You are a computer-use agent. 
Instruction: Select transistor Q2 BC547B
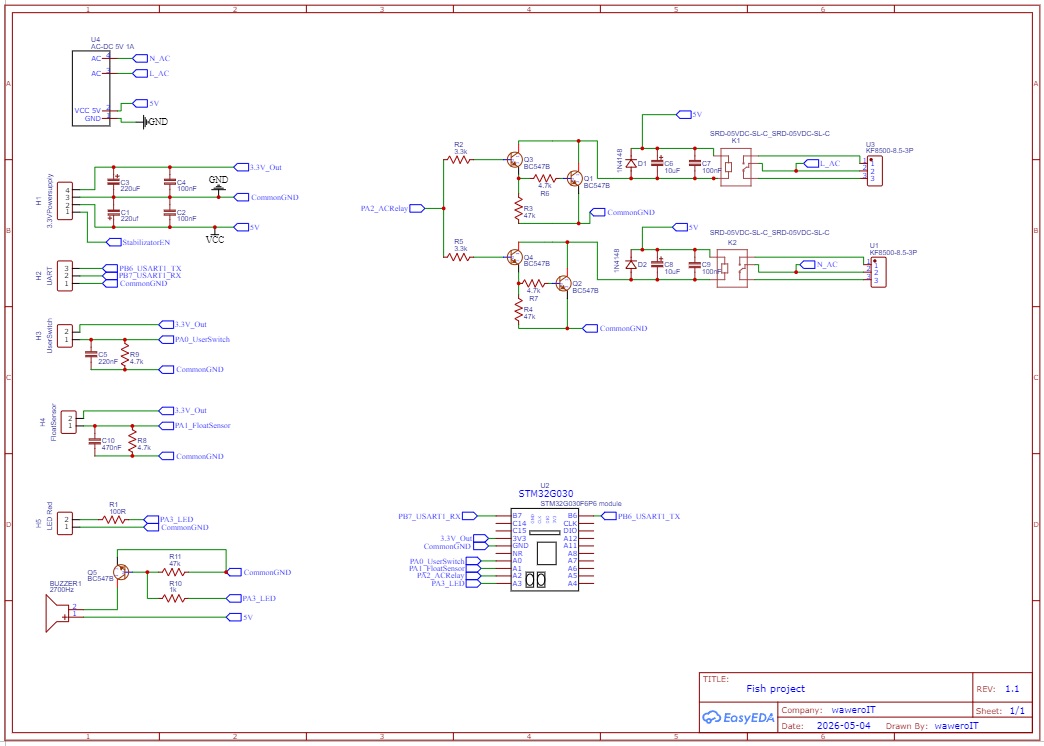point(563,283)
